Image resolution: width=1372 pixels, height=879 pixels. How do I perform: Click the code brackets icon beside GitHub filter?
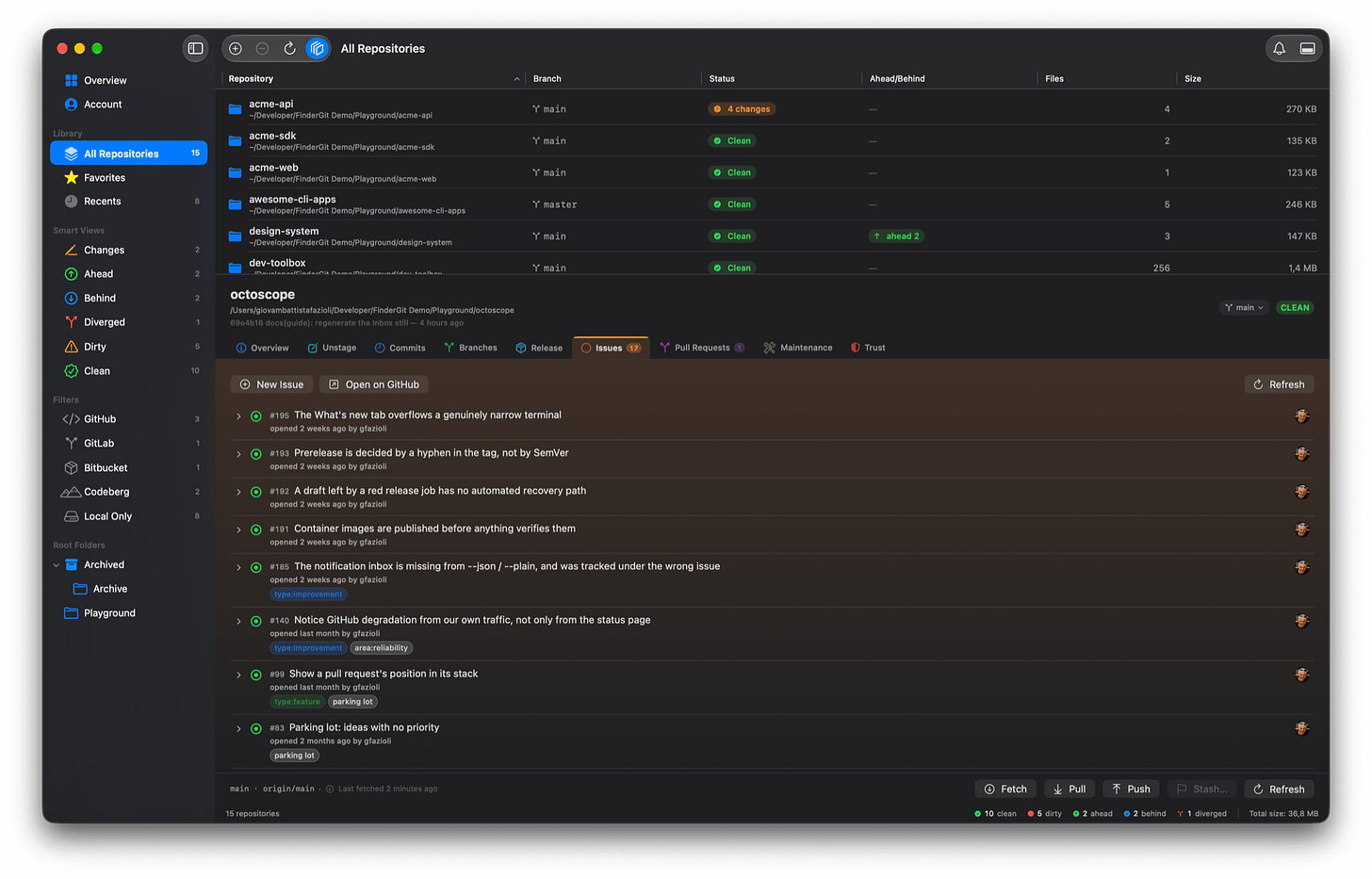[x=71, y=419]
